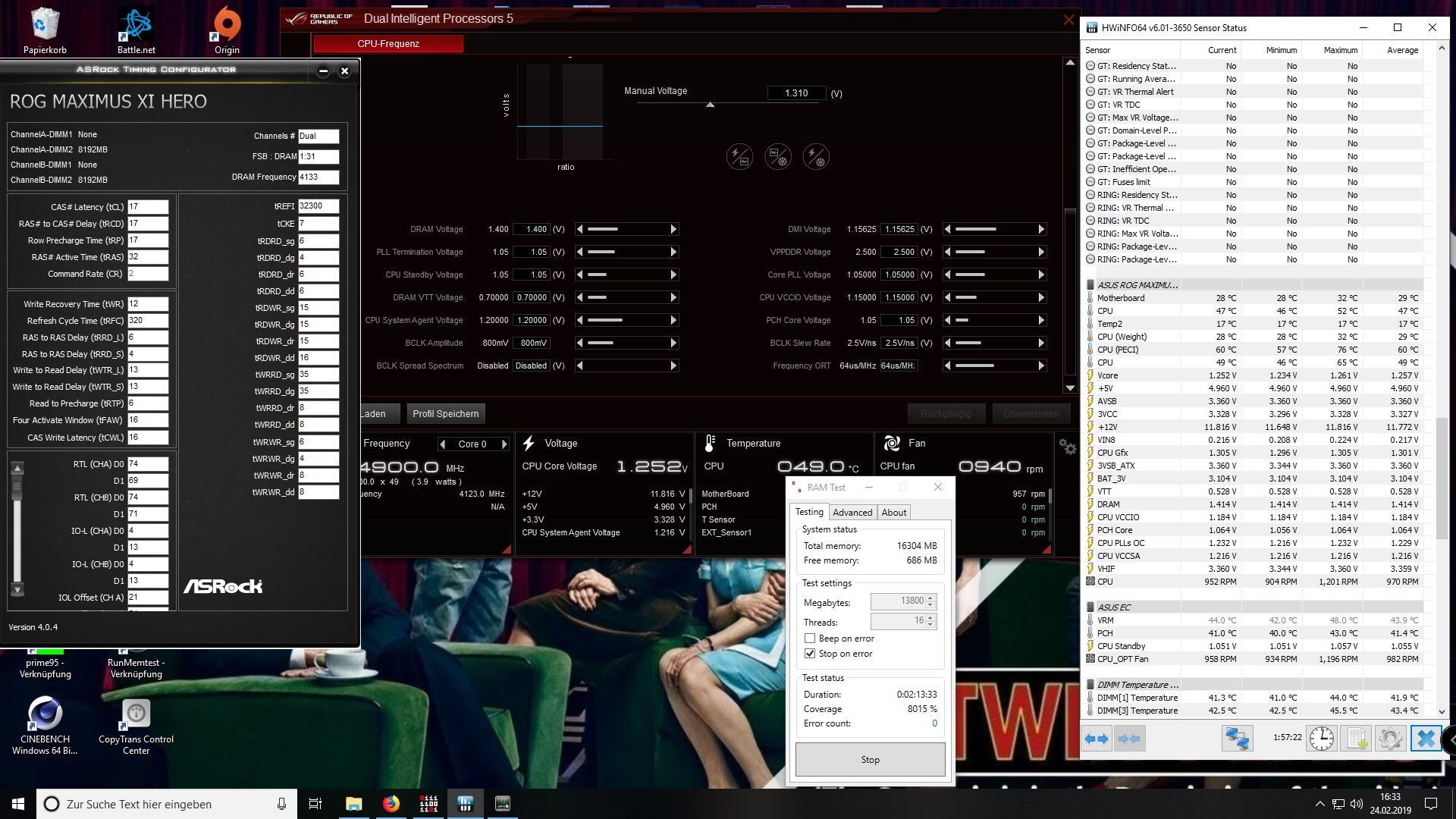Select CINEBENCH desktop shortcut
The height and width of the screenshot is (819, 1456).
tap(45, 726)
